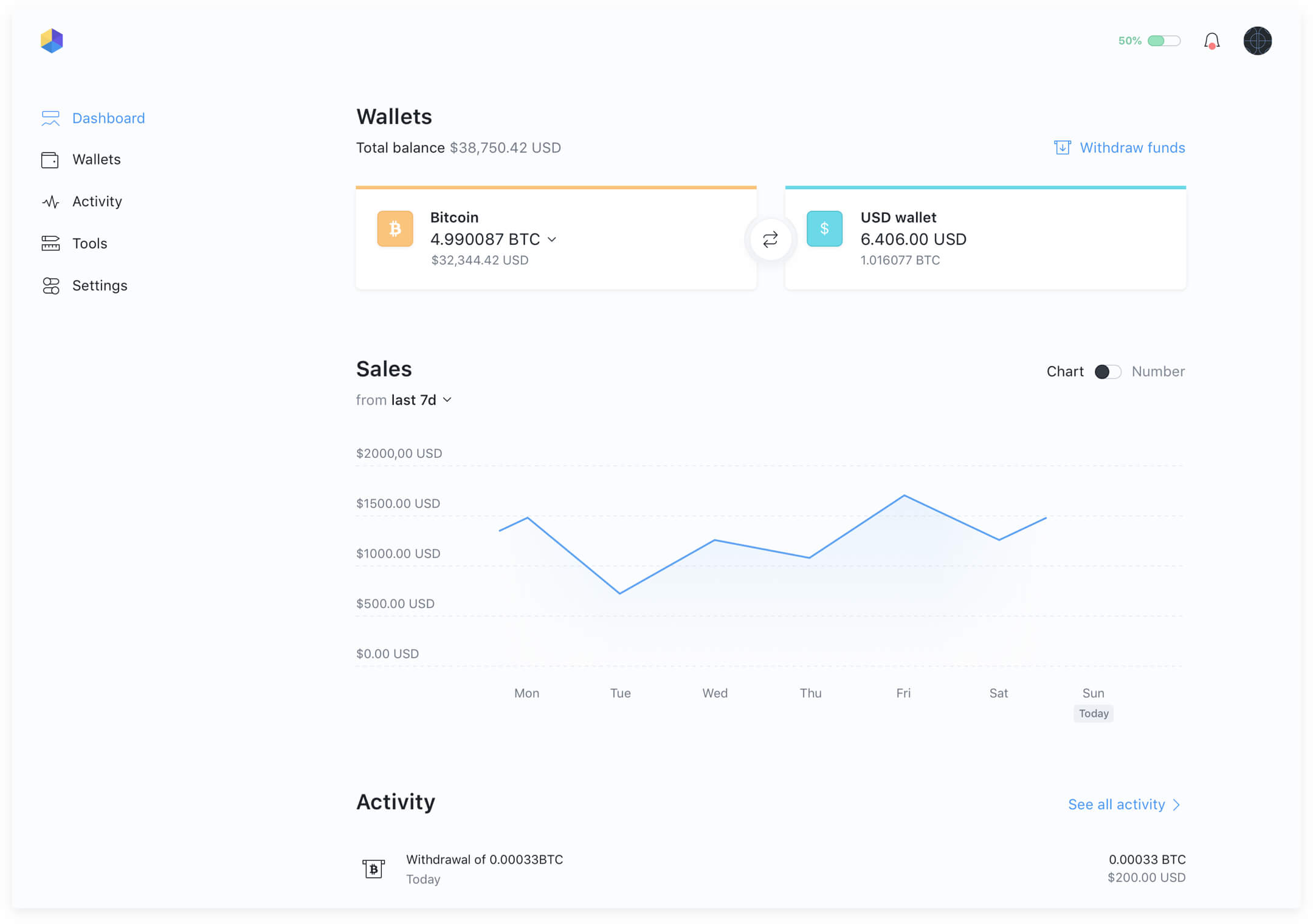Open the Activity menu item
The width and height of the screenshot is (1313, 924).
pos(97,201)
